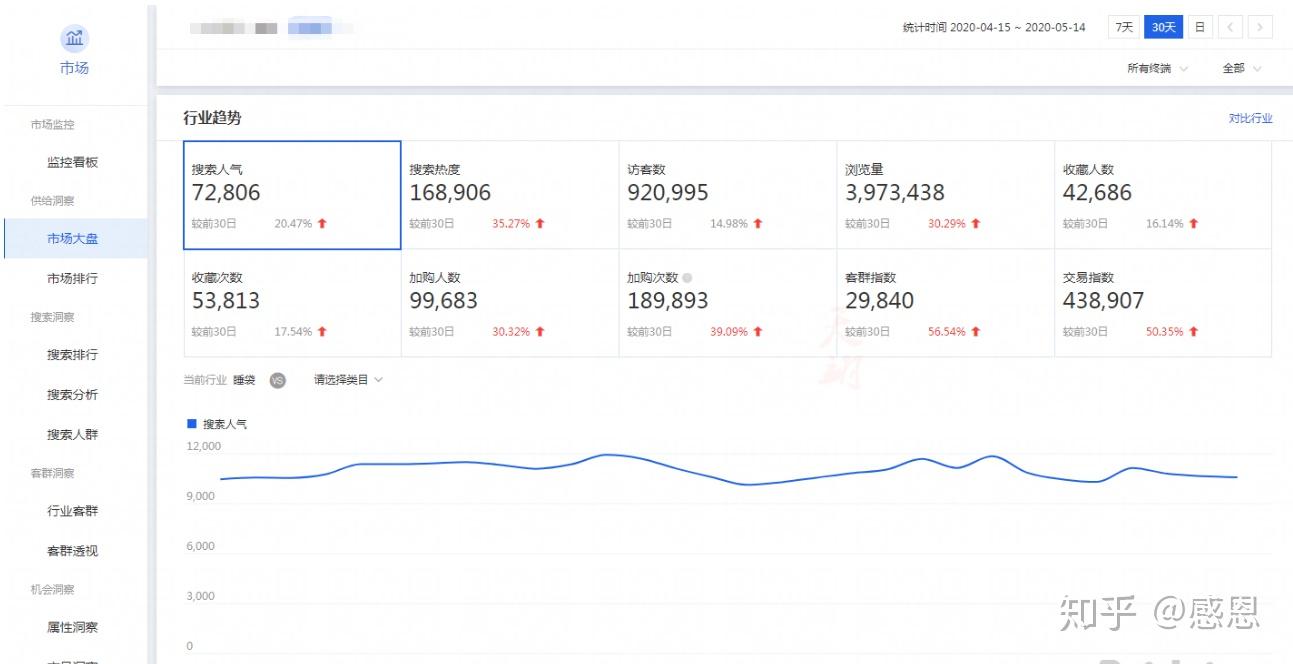Click the 搜索洞察 sidebar group header
Image resolution: width=1293 pixels, height=664 pixels.
click(52, 317)
